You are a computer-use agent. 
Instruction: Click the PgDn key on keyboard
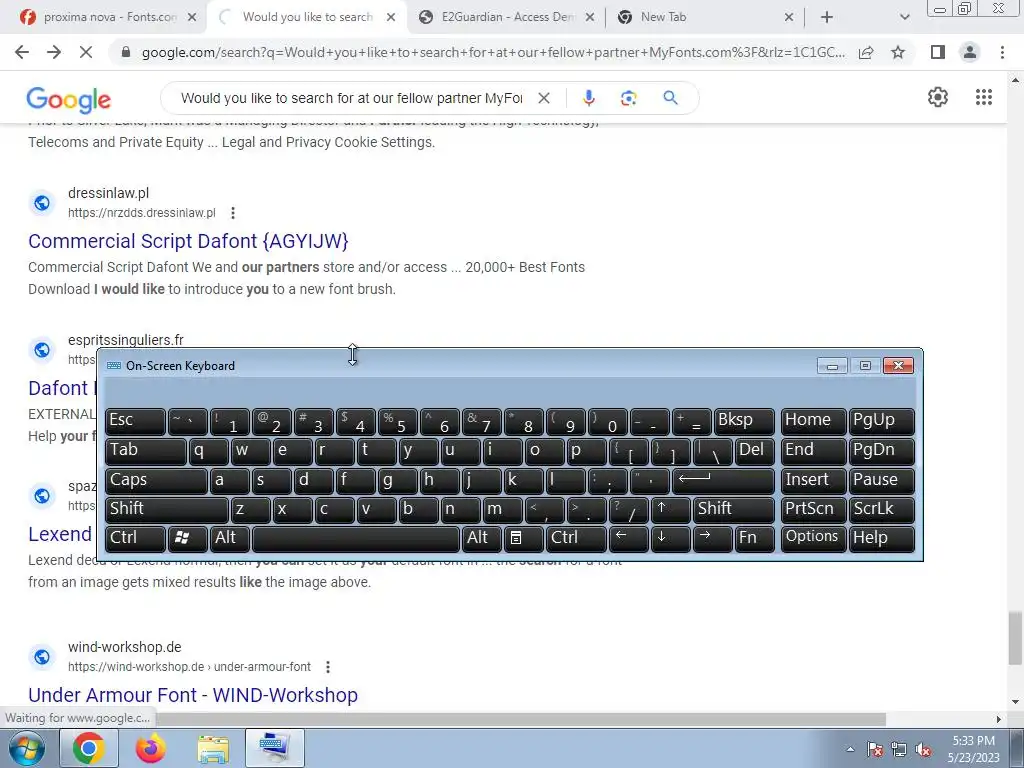point(882,451)
